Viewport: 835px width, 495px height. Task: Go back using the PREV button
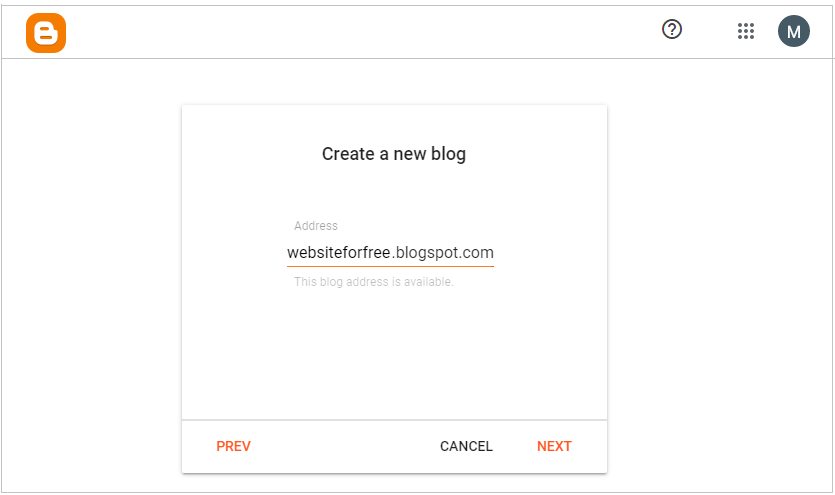coord(233,446)
